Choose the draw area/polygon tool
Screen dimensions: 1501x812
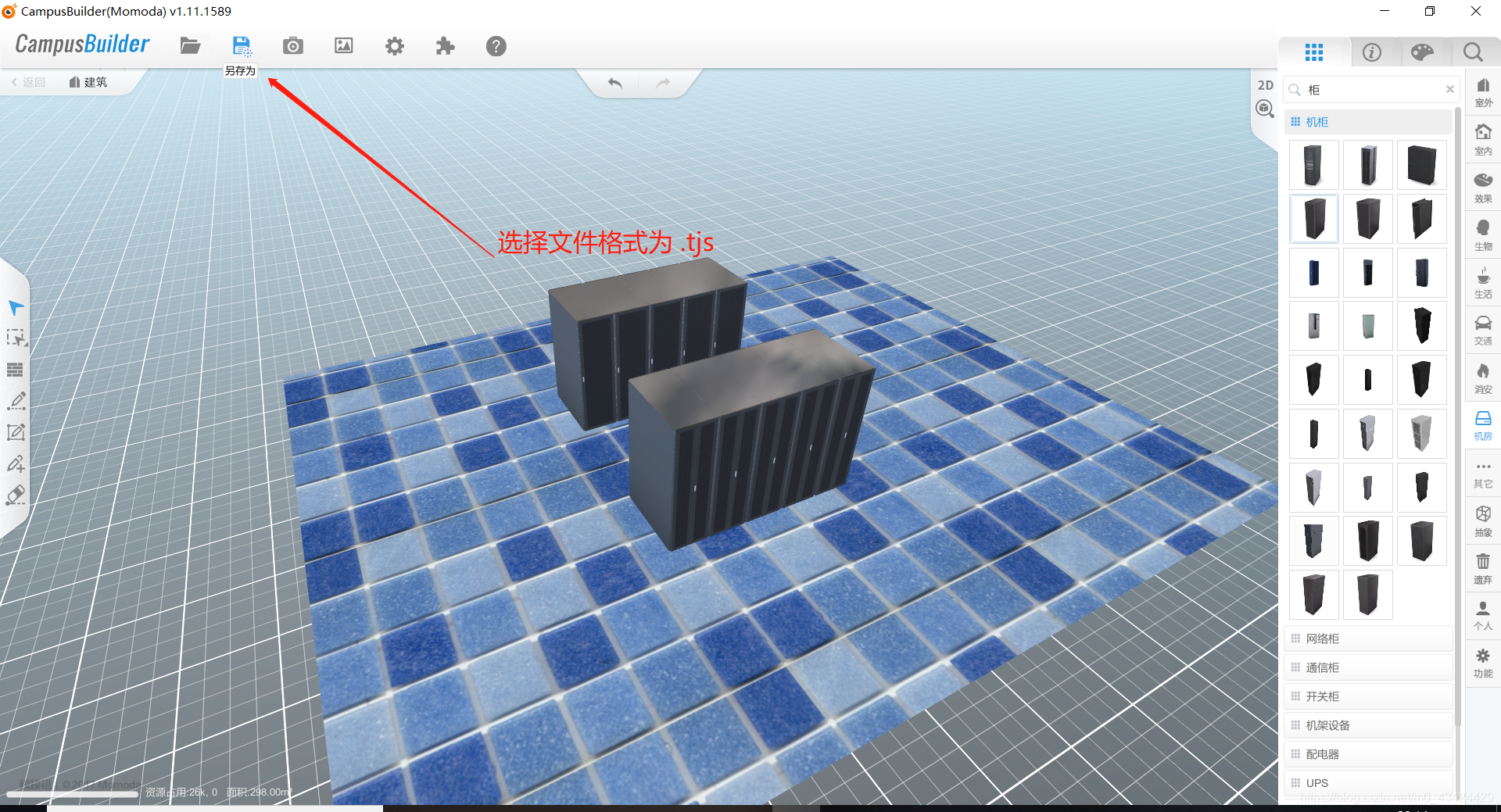(x=16, y=432)
